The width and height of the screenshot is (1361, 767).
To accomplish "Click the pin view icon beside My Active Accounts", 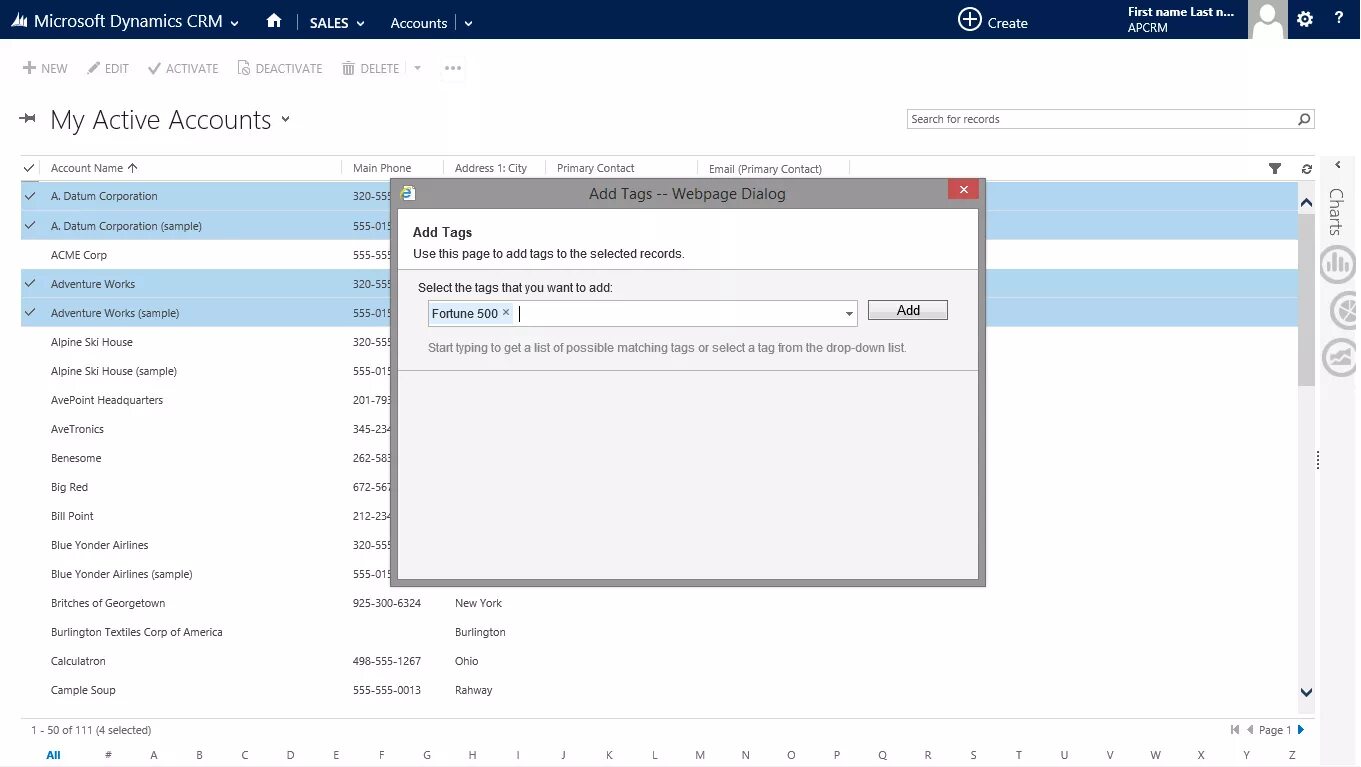I will pos(28,119).
